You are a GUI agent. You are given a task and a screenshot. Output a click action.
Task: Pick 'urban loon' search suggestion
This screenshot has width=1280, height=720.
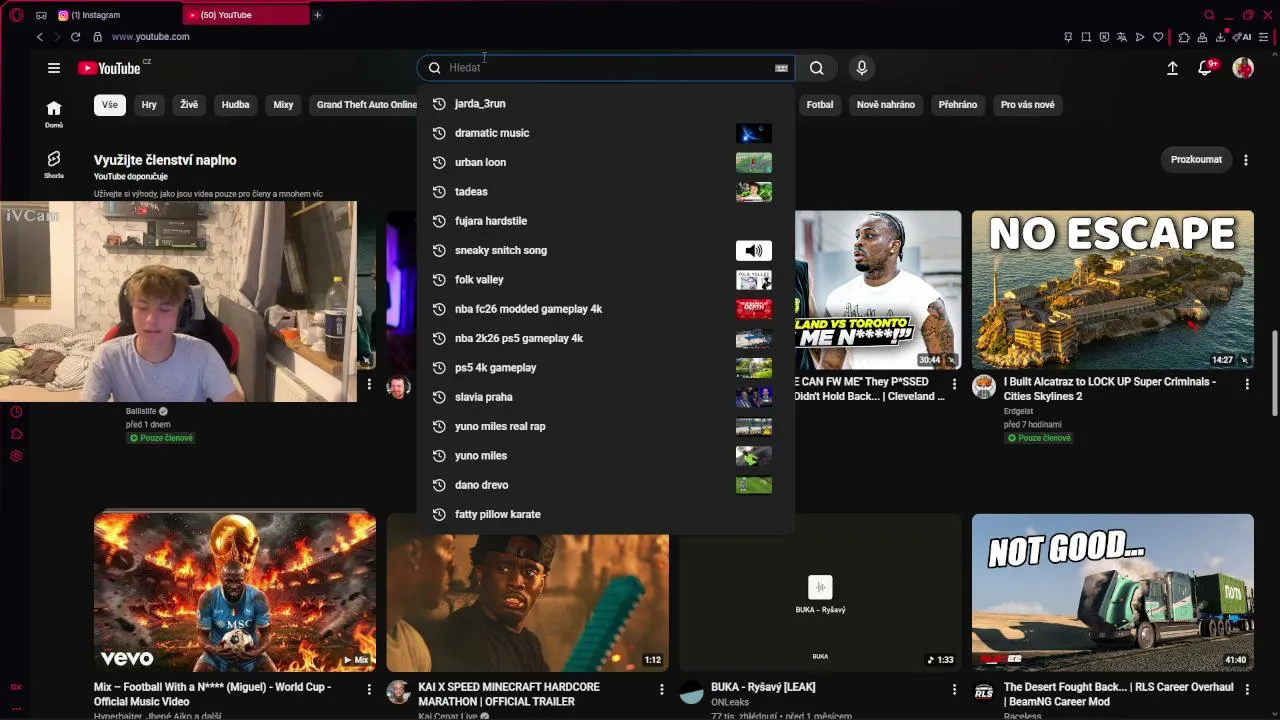[606, 162]
